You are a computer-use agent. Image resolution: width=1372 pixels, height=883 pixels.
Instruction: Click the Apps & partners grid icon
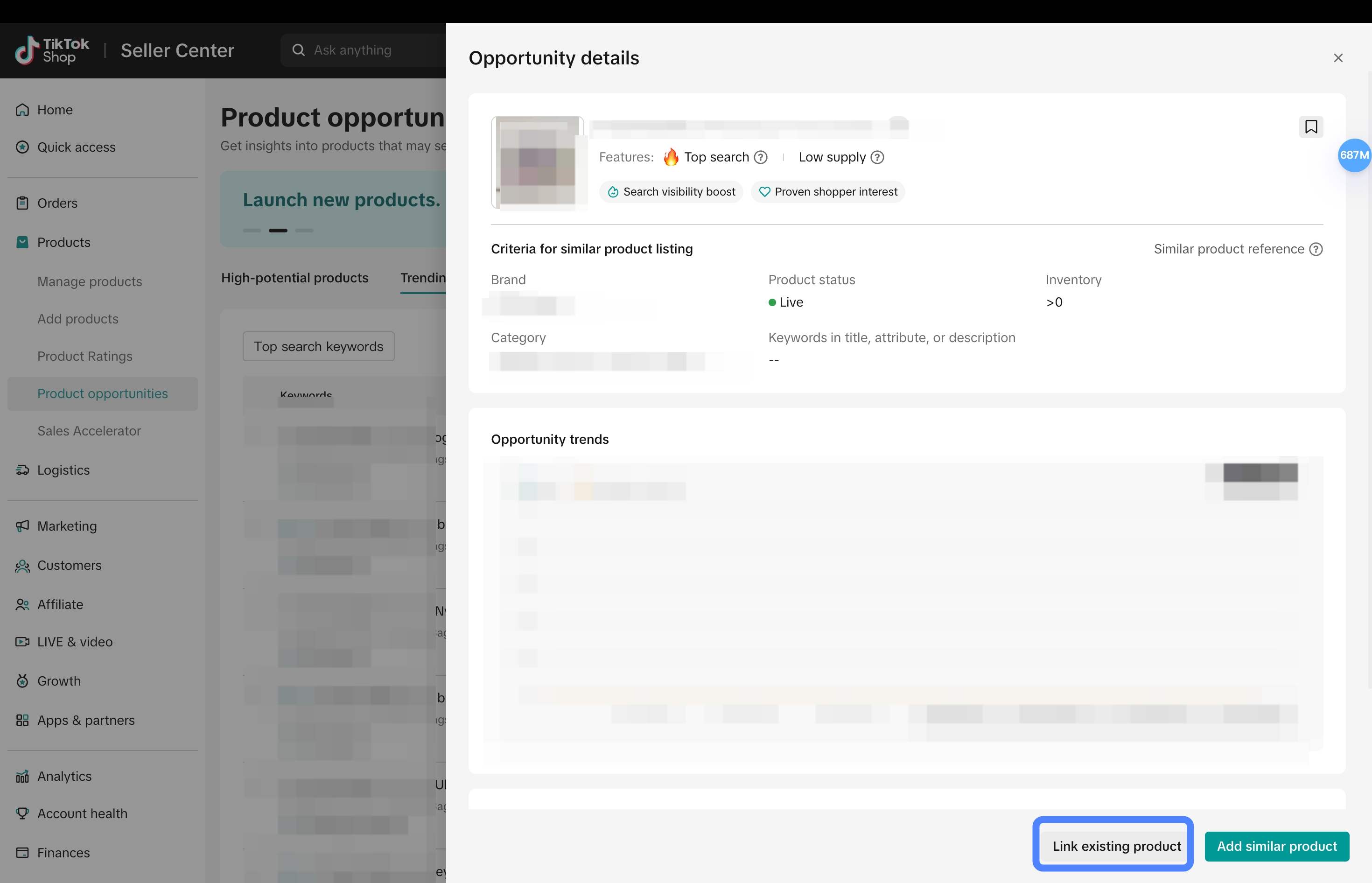point(22,720)
